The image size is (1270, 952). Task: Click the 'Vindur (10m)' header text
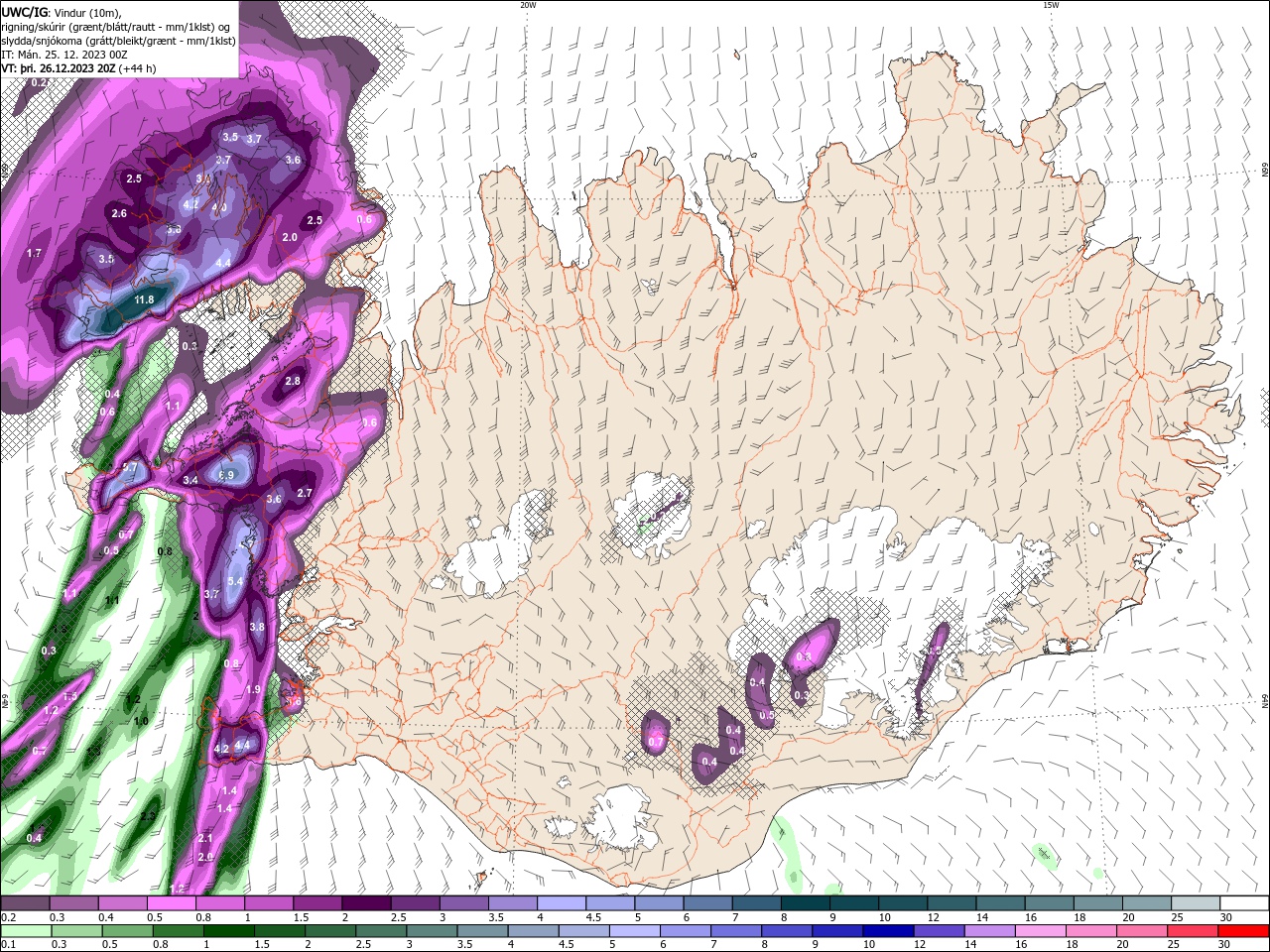(87, 13)
